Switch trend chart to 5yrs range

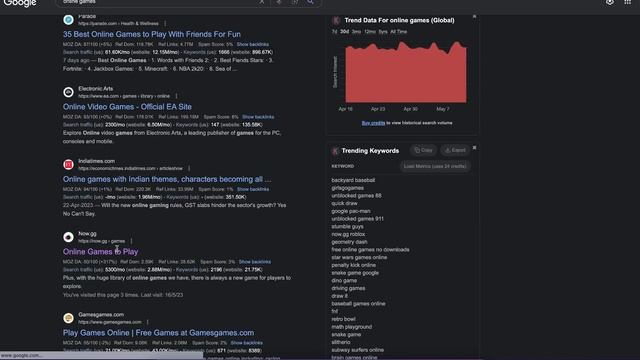[x=383, y=31]
